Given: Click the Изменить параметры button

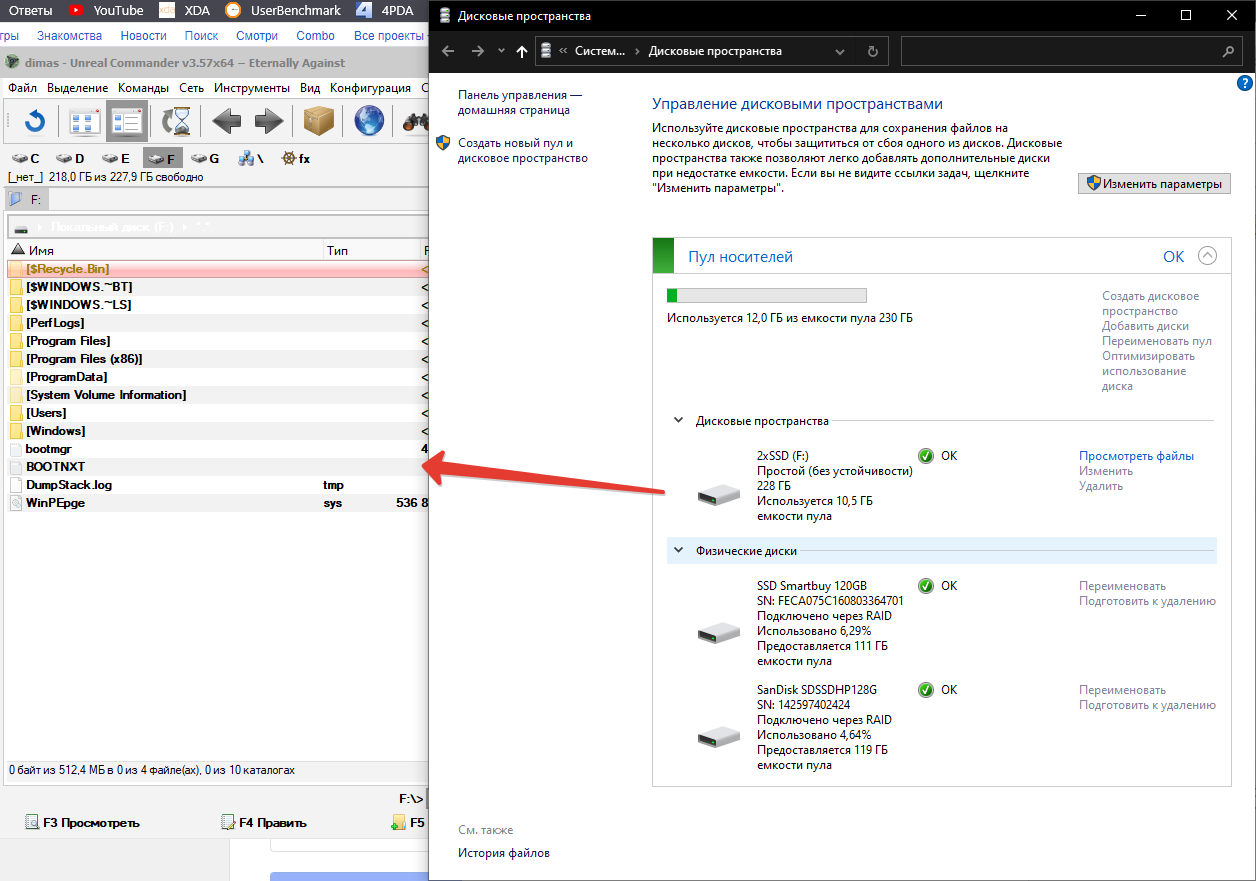Looking at the screenshot, I should coord(1154,184).
